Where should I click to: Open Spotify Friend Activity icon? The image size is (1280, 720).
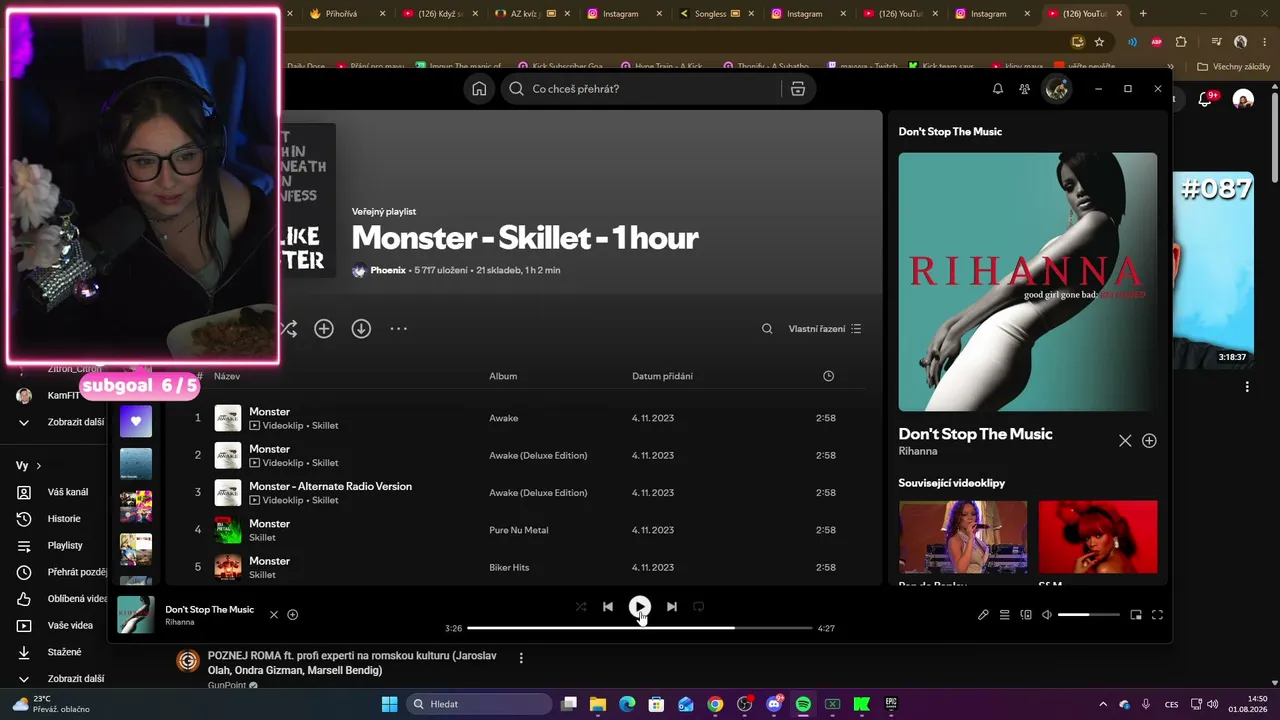(1025, 89)
